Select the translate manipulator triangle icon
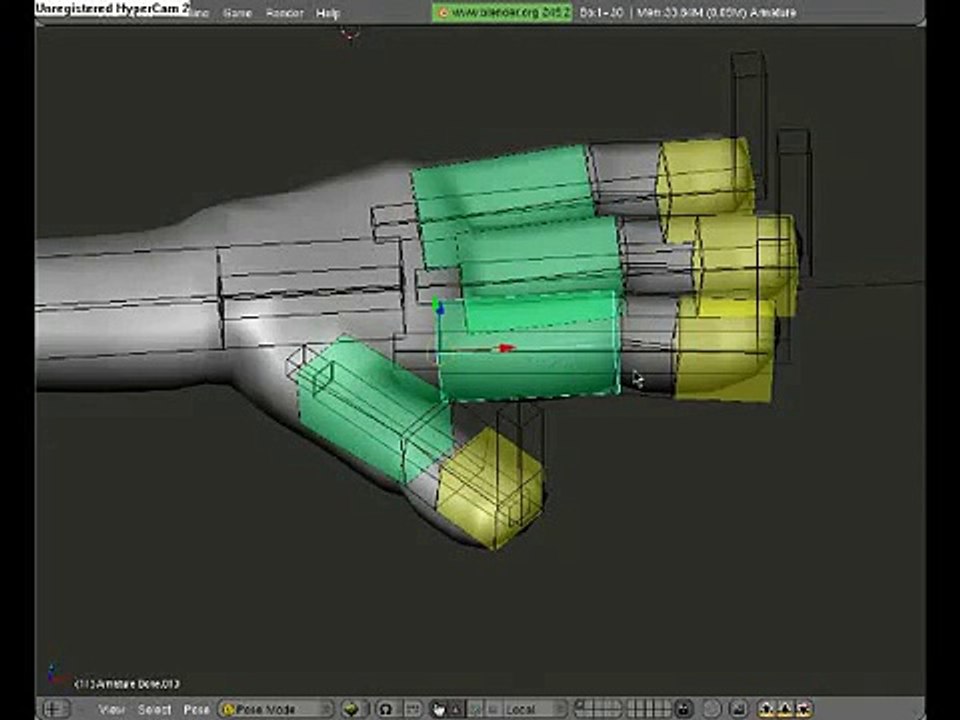This screenshot has width=960, height=720. click(x=456, y=709)
